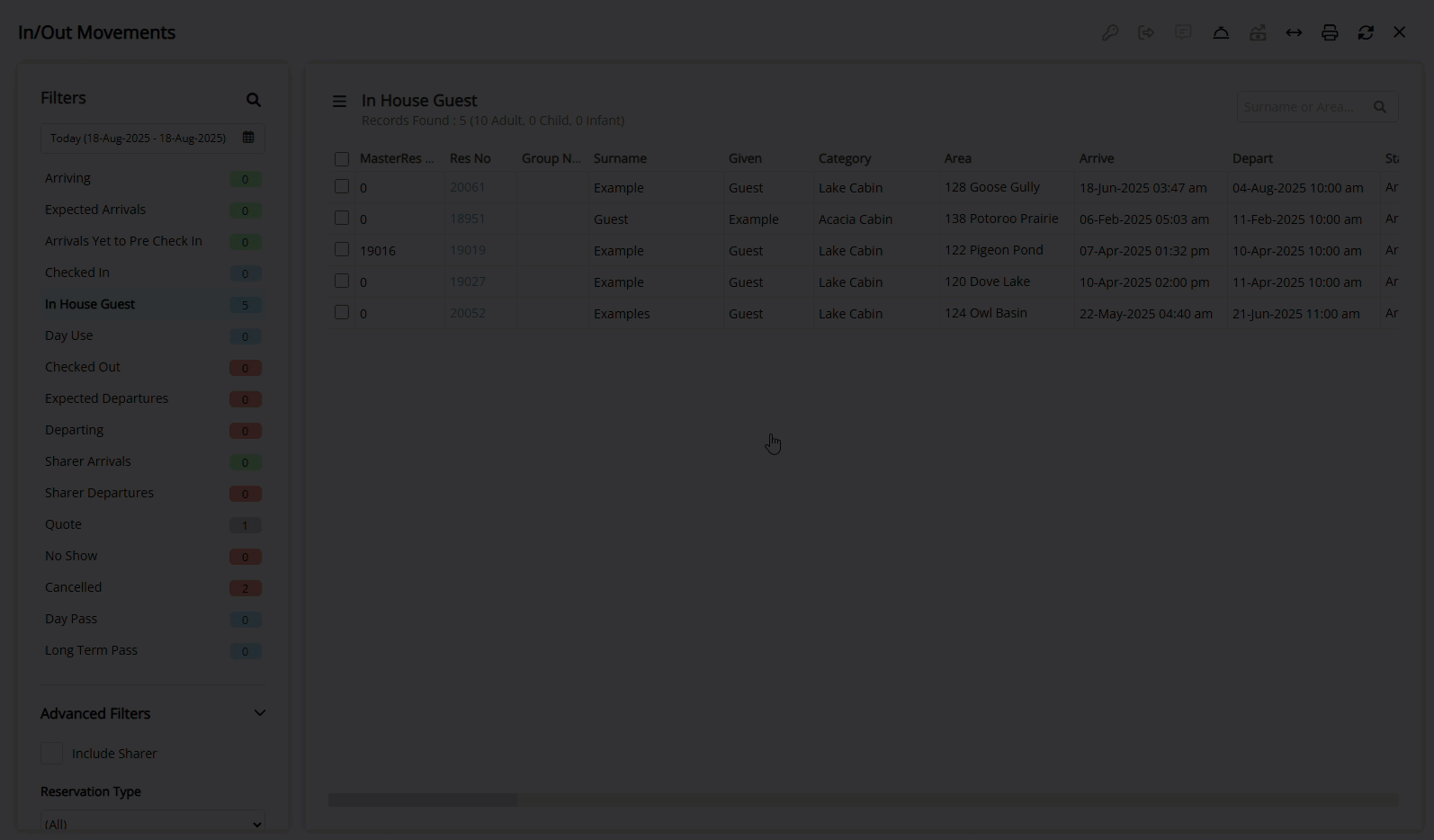Click the check-out exit arrow icon
Image resolution: width=1434 pixels, height=840 pixels.
[1146, 32]
